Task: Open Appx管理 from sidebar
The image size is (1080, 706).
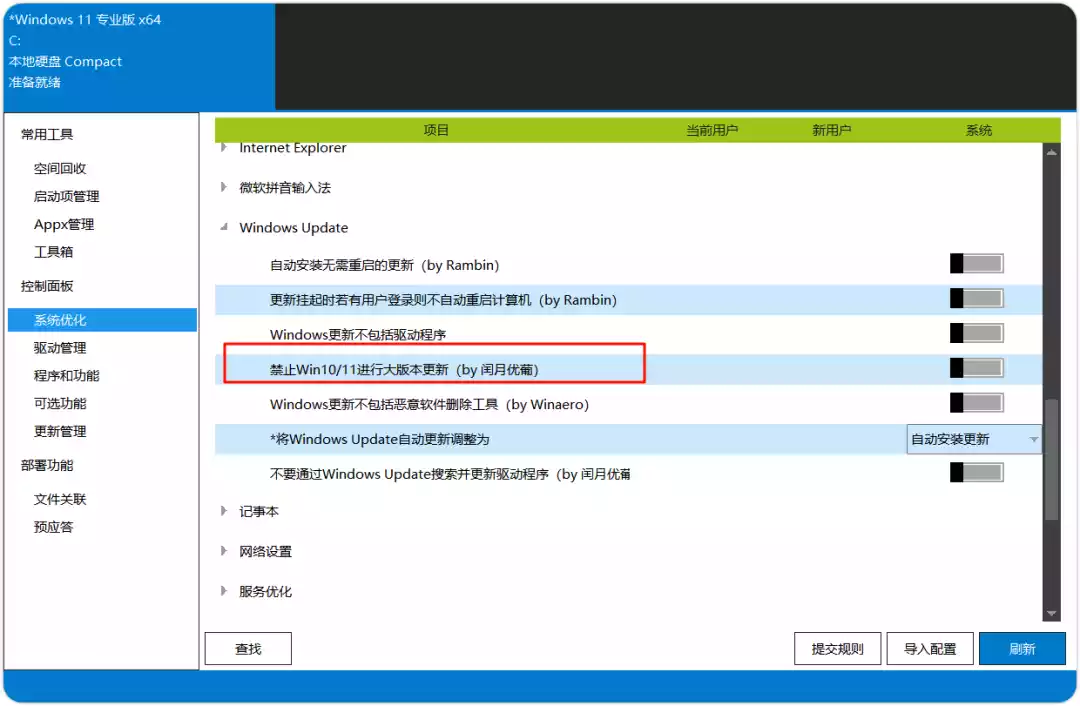Action: (64, 225)
